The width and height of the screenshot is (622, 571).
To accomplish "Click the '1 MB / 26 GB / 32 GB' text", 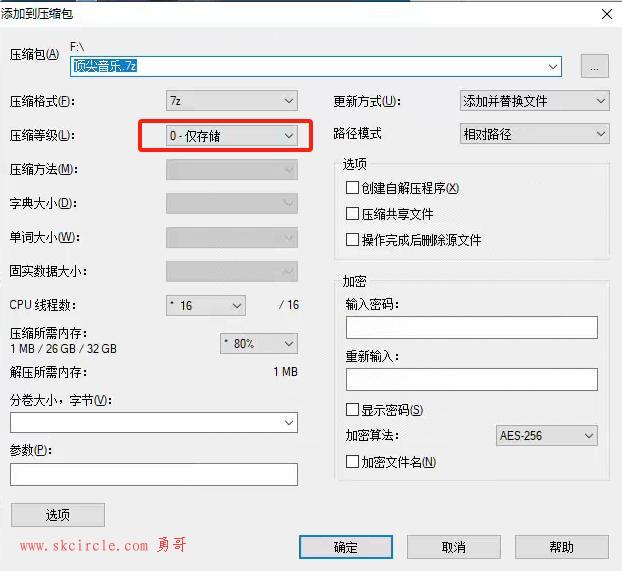I will 63,349.
